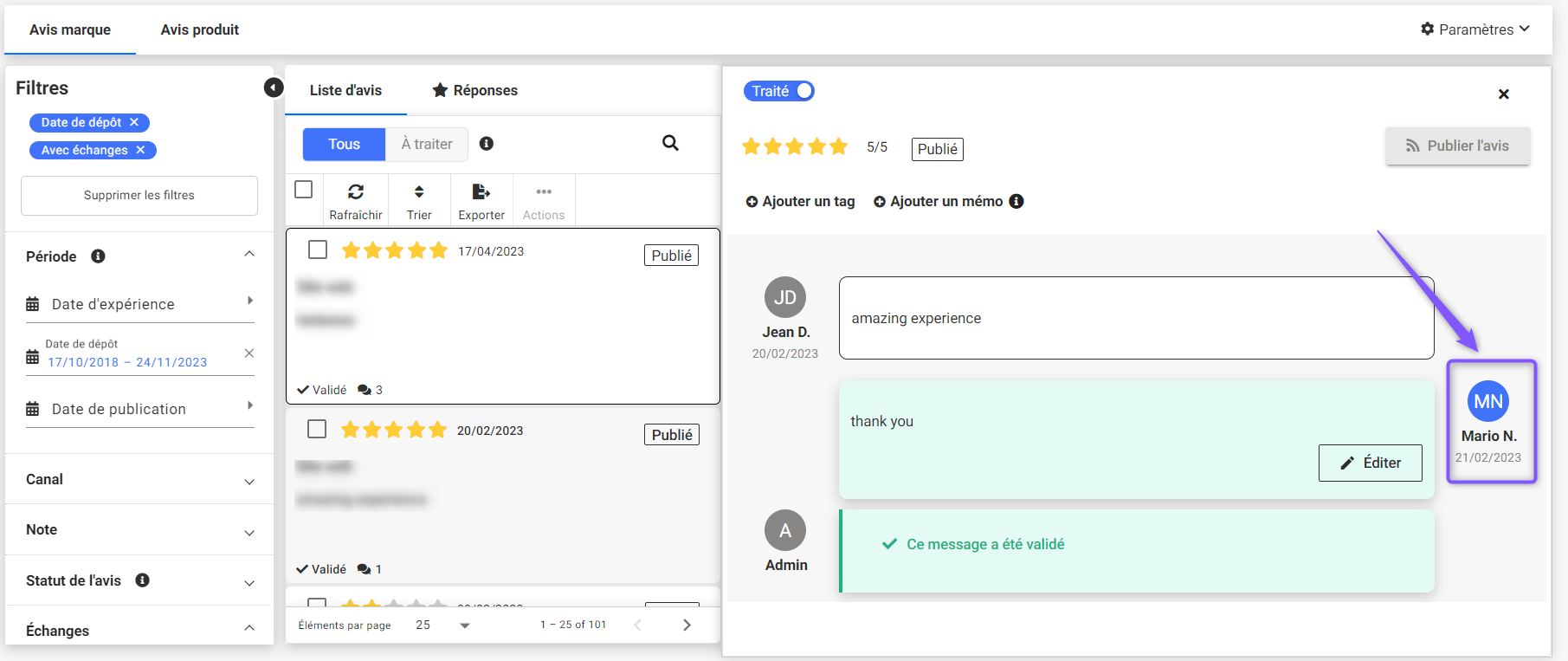Open the Paramètres dropdown menu
Viewport: 1568px width, 661px height.
(1475, 29)
